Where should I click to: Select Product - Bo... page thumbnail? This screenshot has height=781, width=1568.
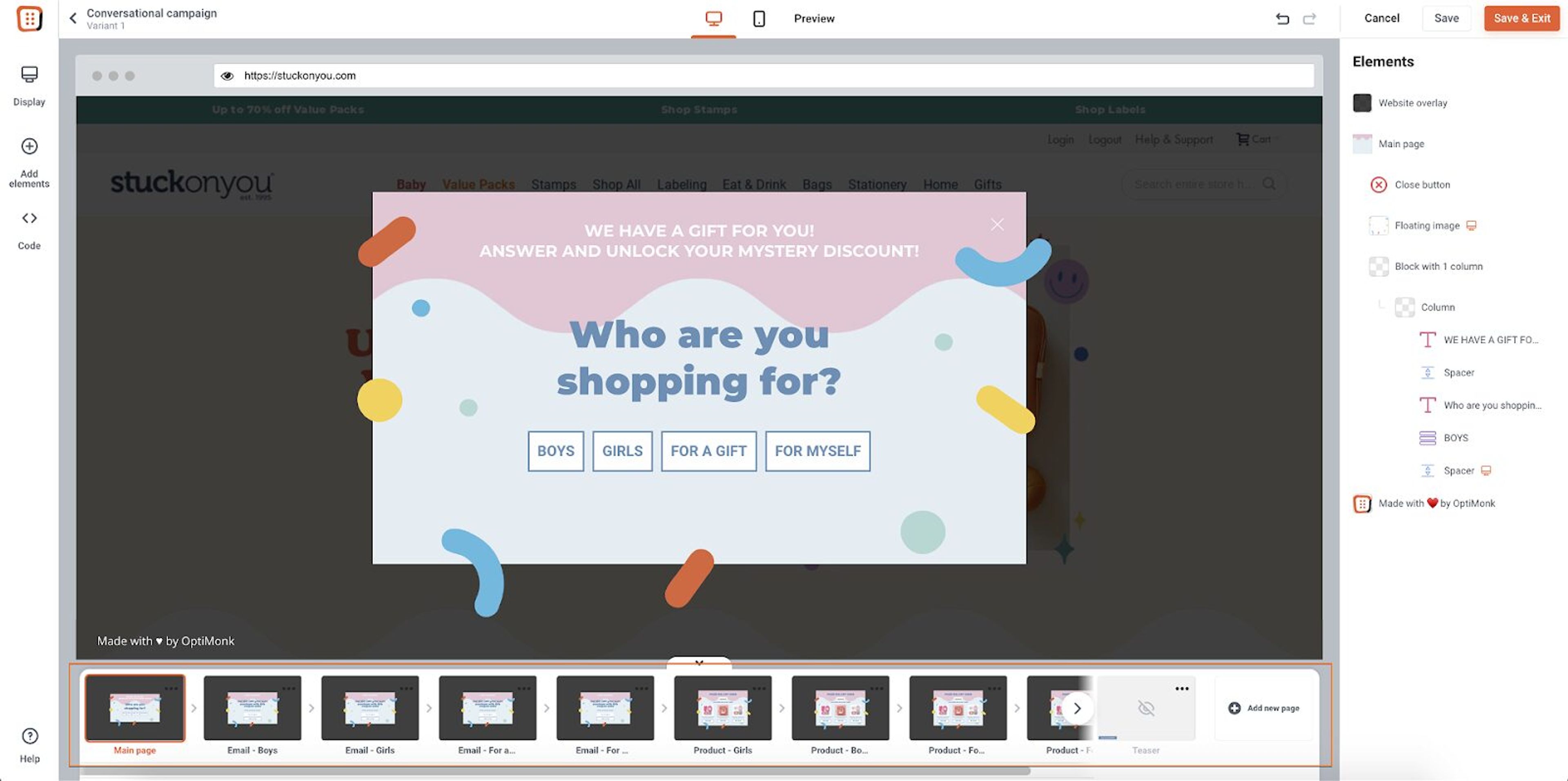click(x=840, y=708)
